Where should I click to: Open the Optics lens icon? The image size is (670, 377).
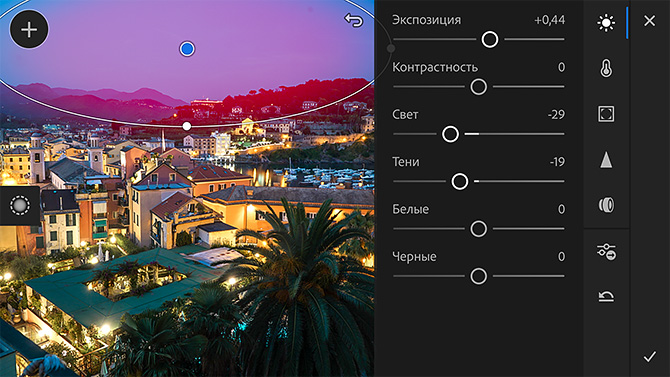[x=606, y=205]
